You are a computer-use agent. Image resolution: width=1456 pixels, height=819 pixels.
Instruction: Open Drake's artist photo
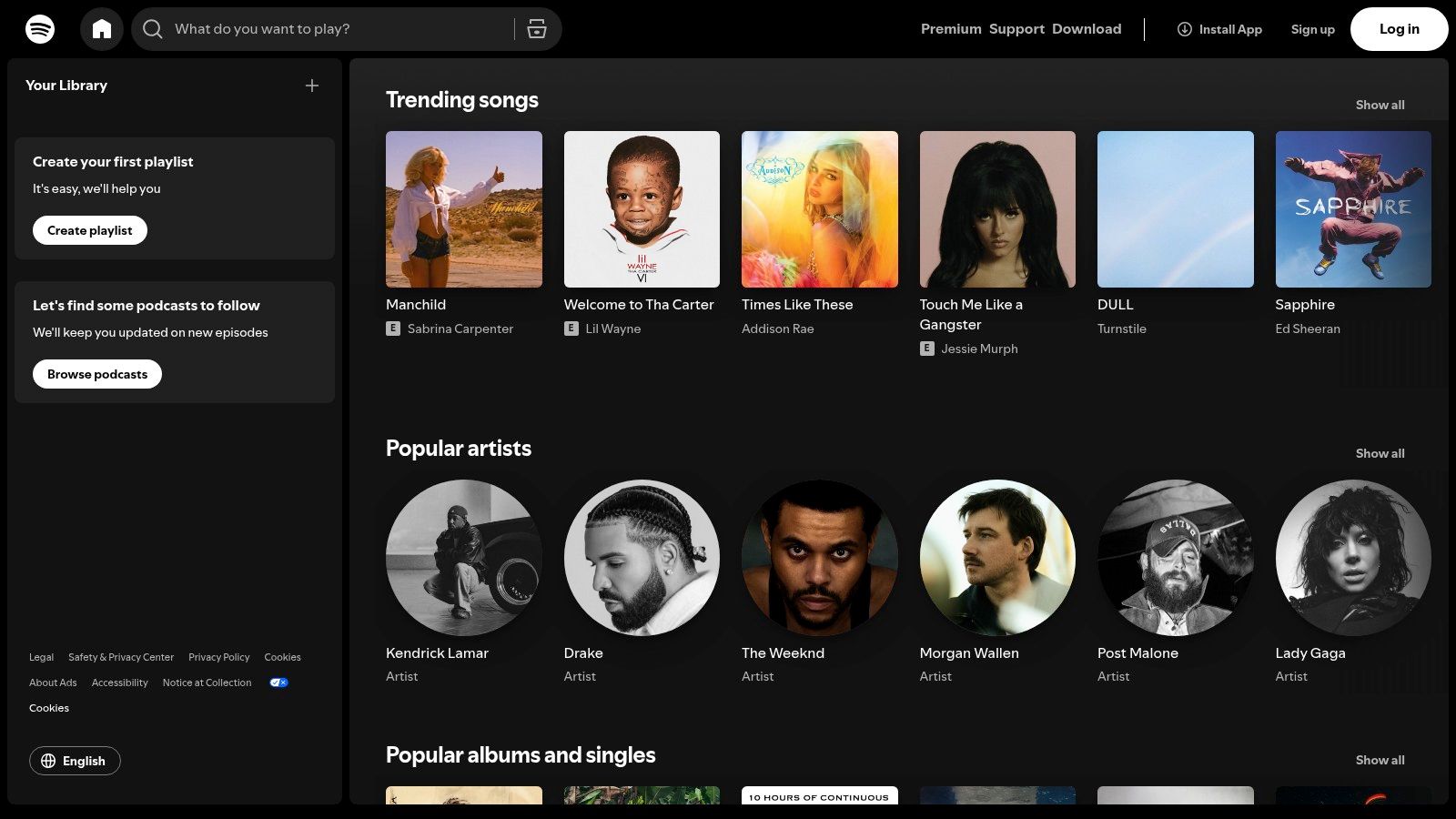point(642,558)
